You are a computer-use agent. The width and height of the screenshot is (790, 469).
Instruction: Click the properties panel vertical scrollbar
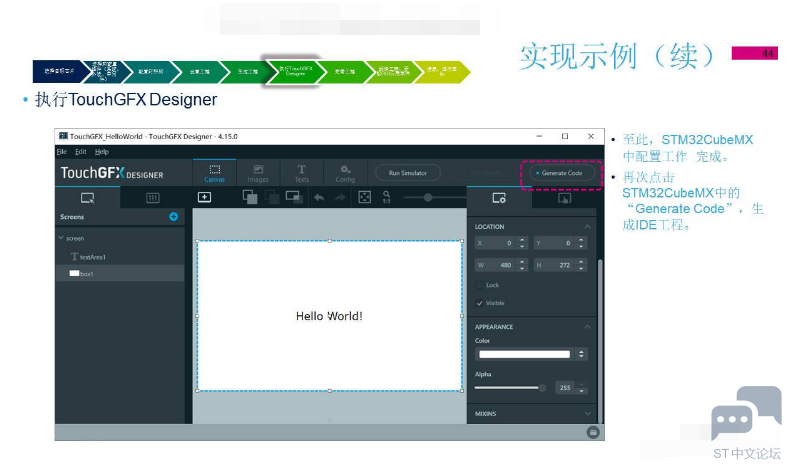click(x=600, y=340)
